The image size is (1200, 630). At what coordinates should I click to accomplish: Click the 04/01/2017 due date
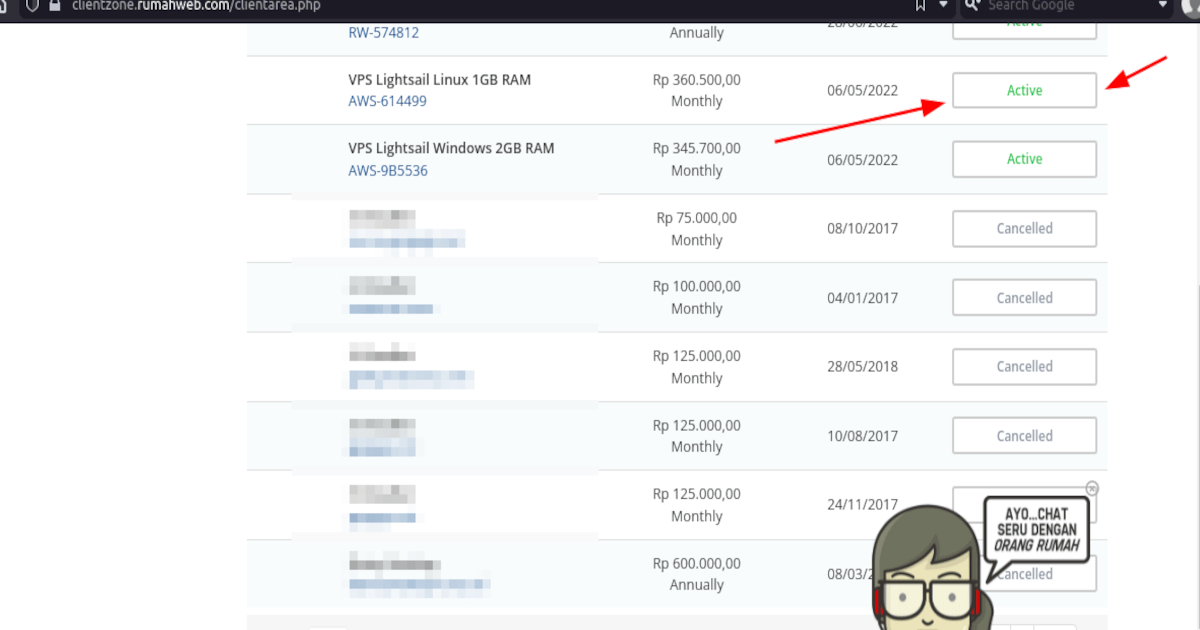click(x=863, y=297)
